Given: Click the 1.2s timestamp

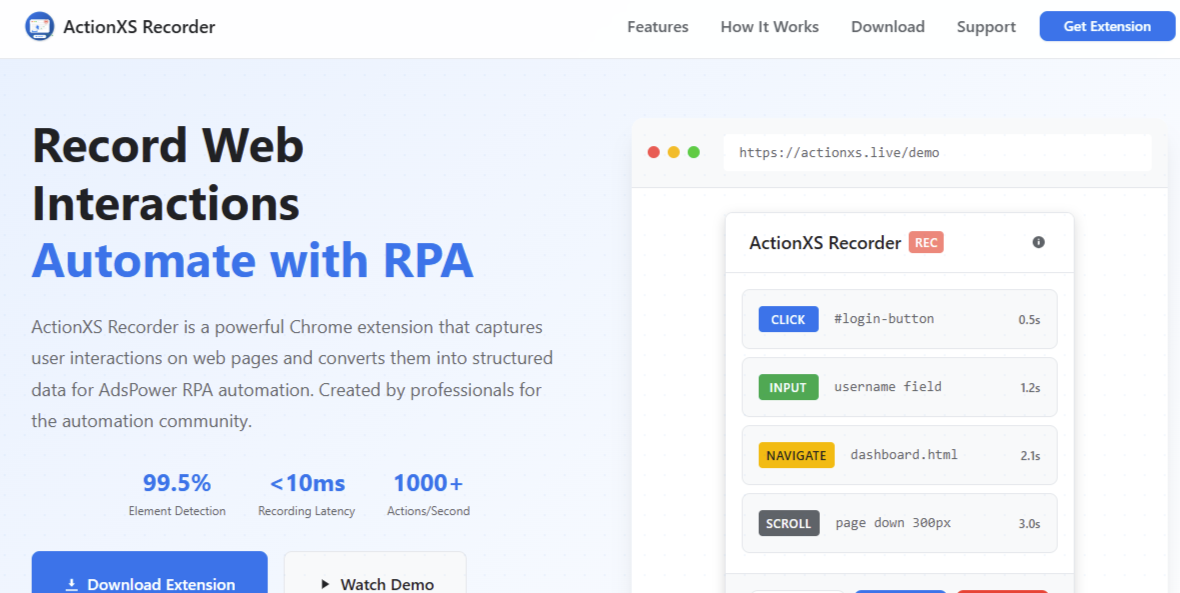Looking at the screenshot, I should coord(1029,388).
